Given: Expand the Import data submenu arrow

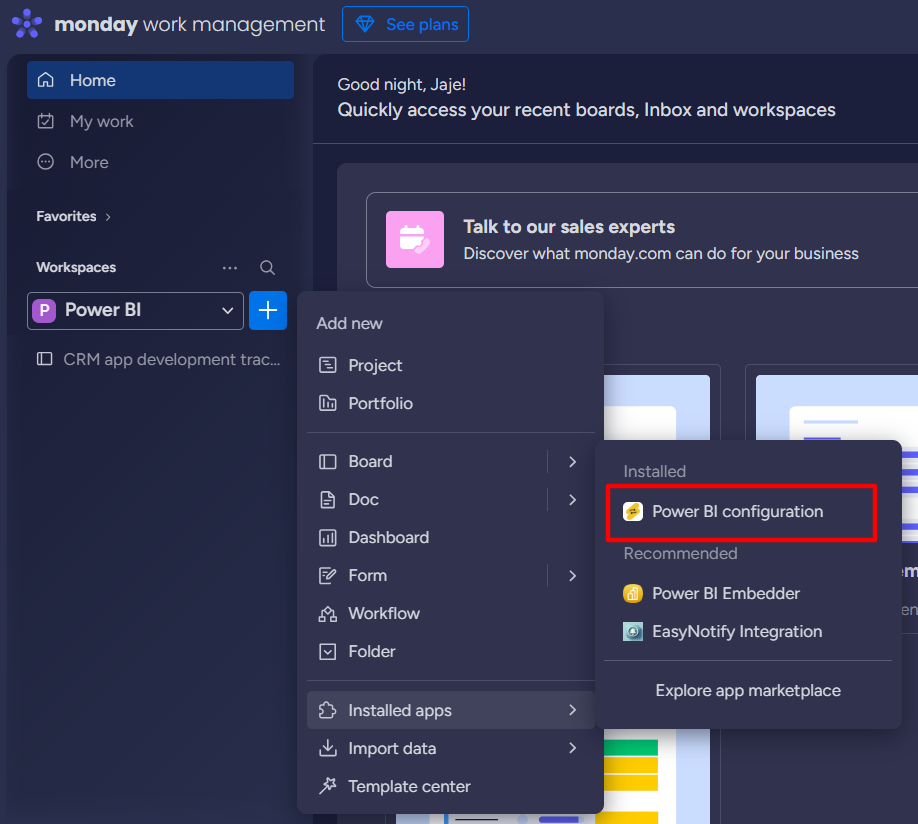Looking at the screenshot, I should tap(573, 748).
